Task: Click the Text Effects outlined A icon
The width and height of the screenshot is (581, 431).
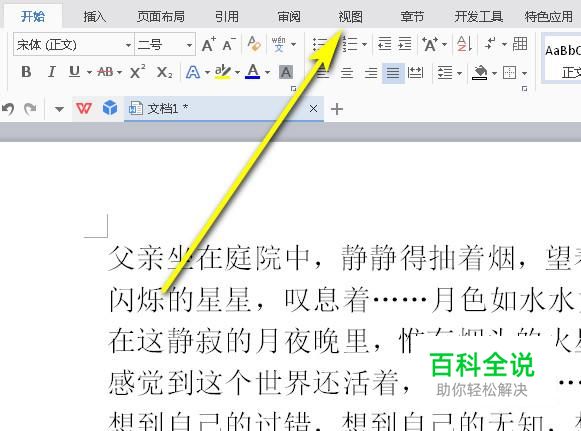Action: coord(193,72)
